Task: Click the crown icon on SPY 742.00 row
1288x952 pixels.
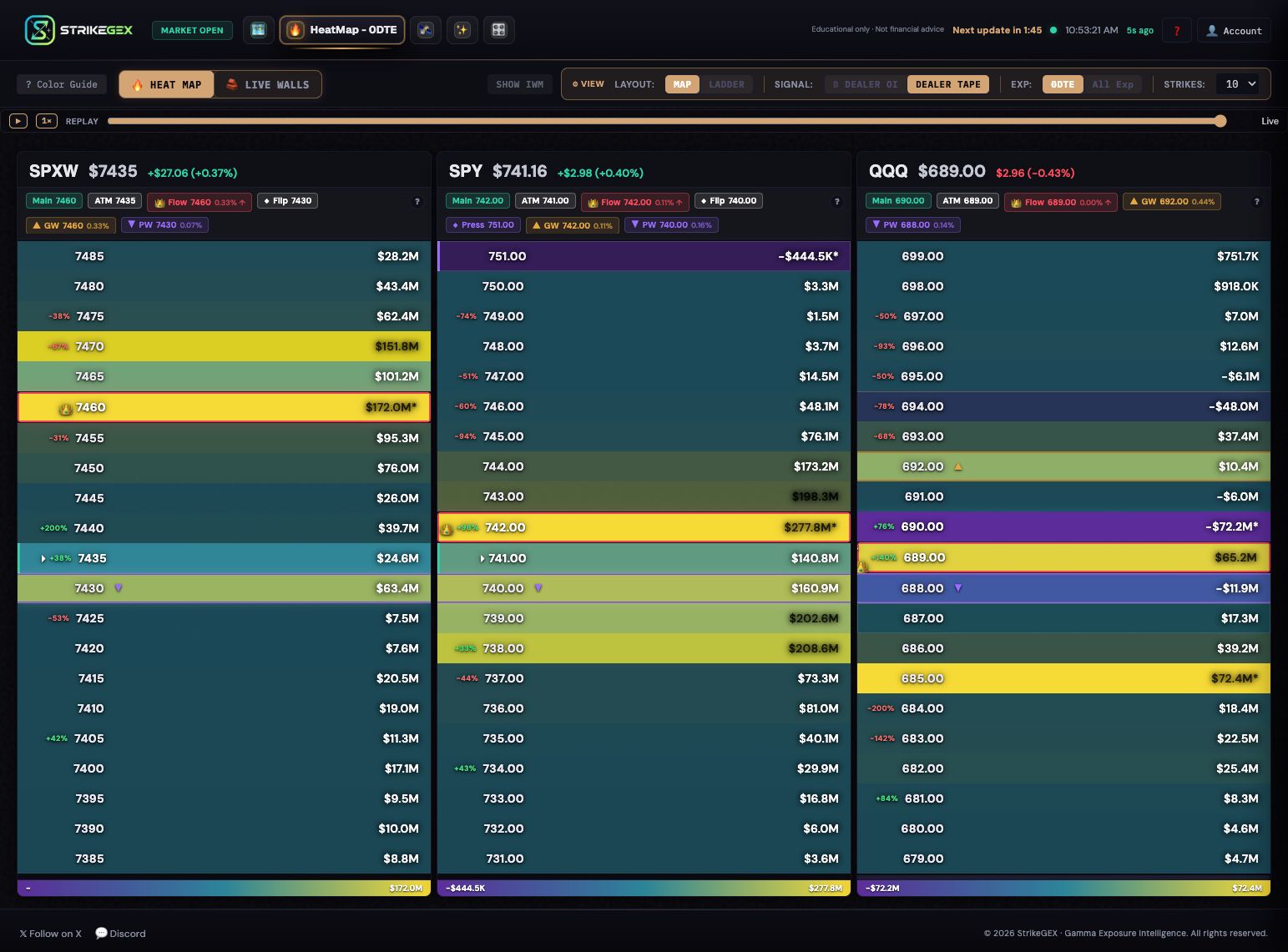Action: [x=447, y=529]
